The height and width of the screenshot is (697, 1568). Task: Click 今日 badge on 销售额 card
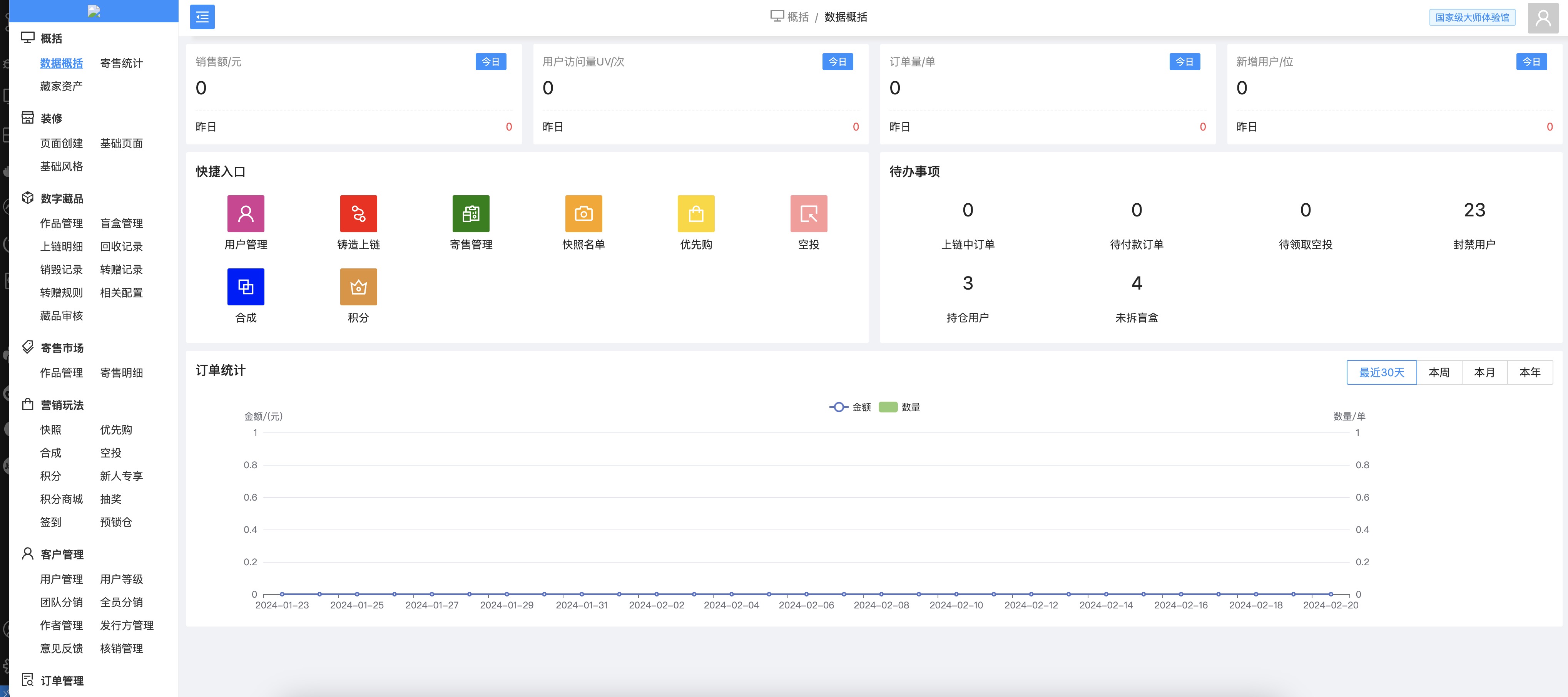[491, 62]
